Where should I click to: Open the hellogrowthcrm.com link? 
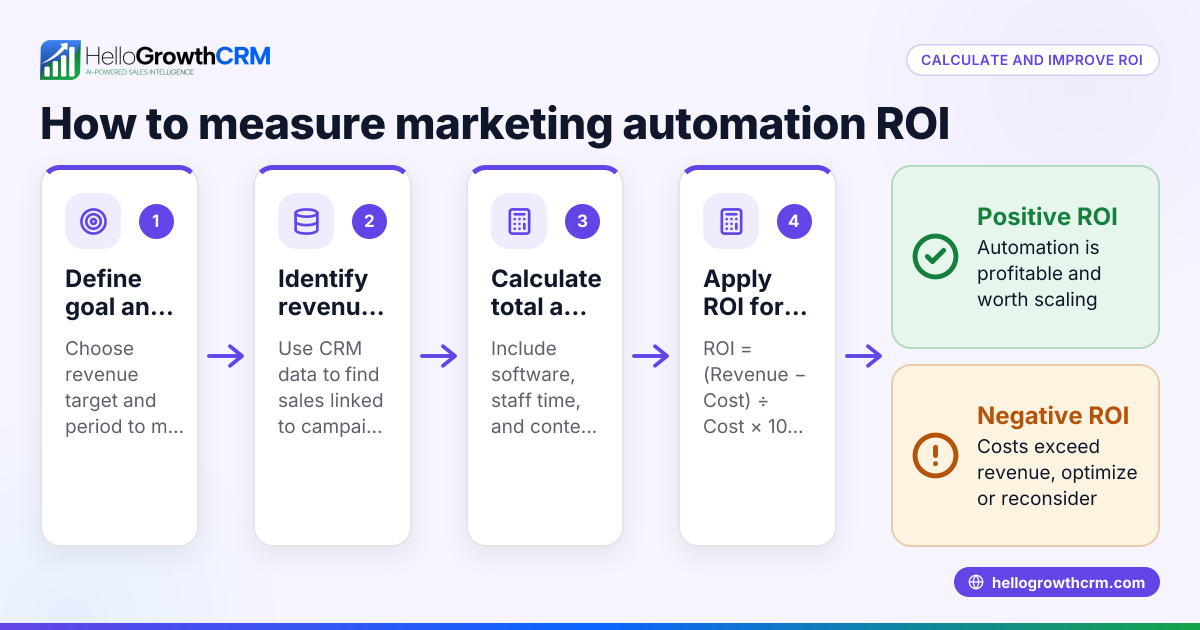coord(1057,582)
